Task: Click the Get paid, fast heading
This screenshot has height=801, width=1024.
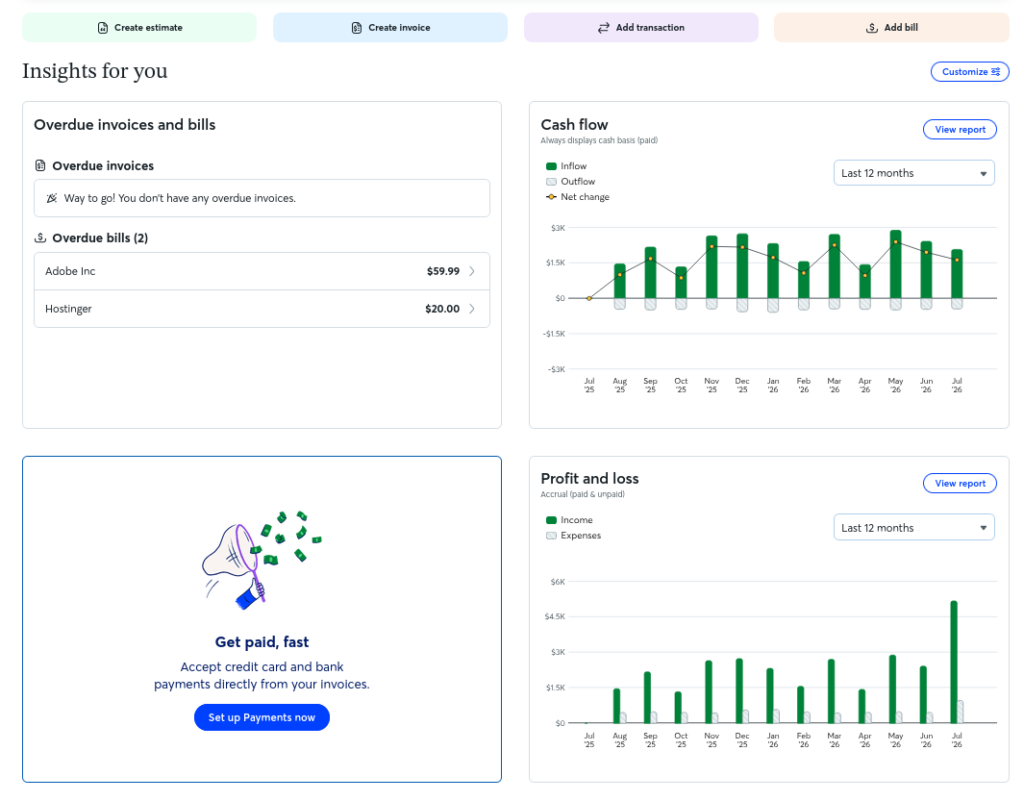Action: 262,642
